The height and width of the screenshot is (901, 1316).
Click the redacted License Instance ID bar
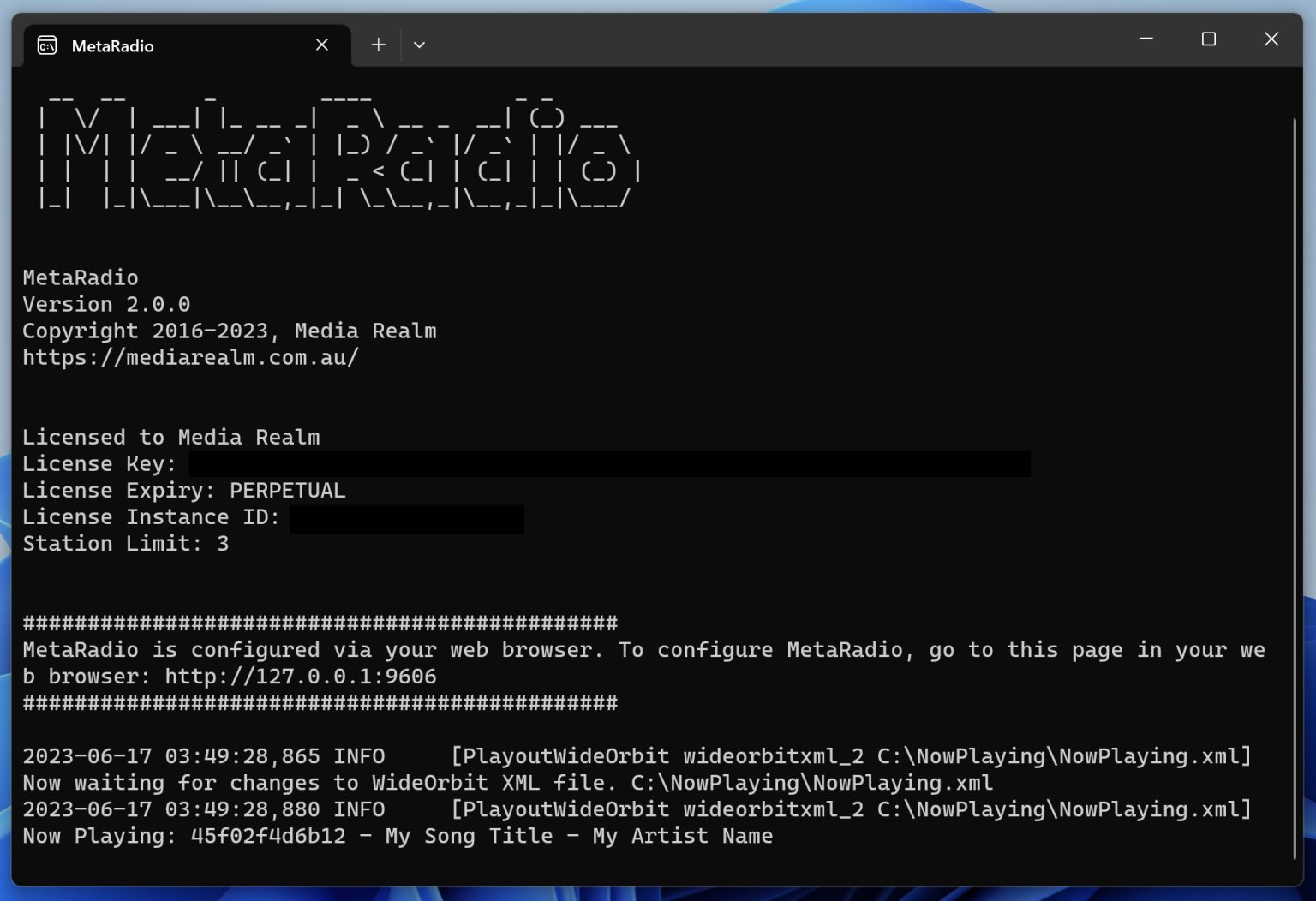(x=406, y=517)
